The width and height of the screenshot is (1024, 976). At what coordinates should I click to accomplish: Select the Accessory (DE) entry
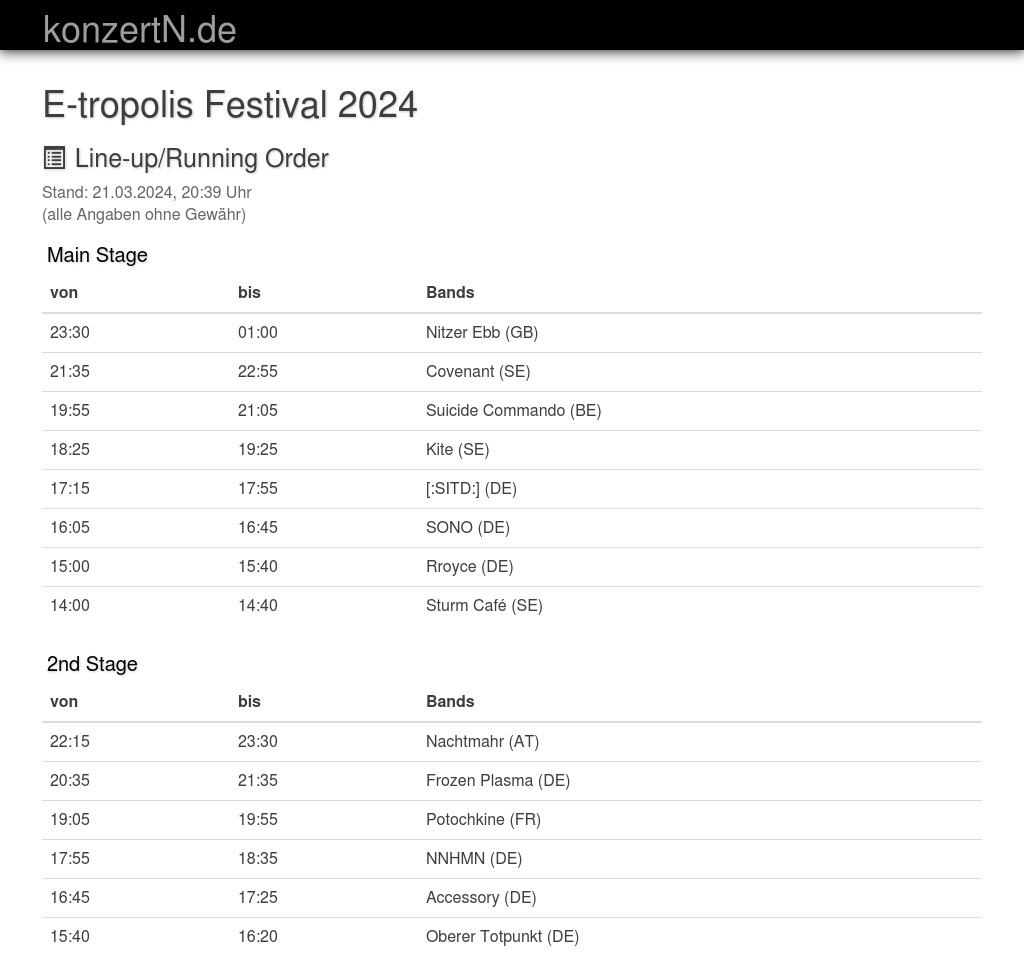(x=481, y=898)
